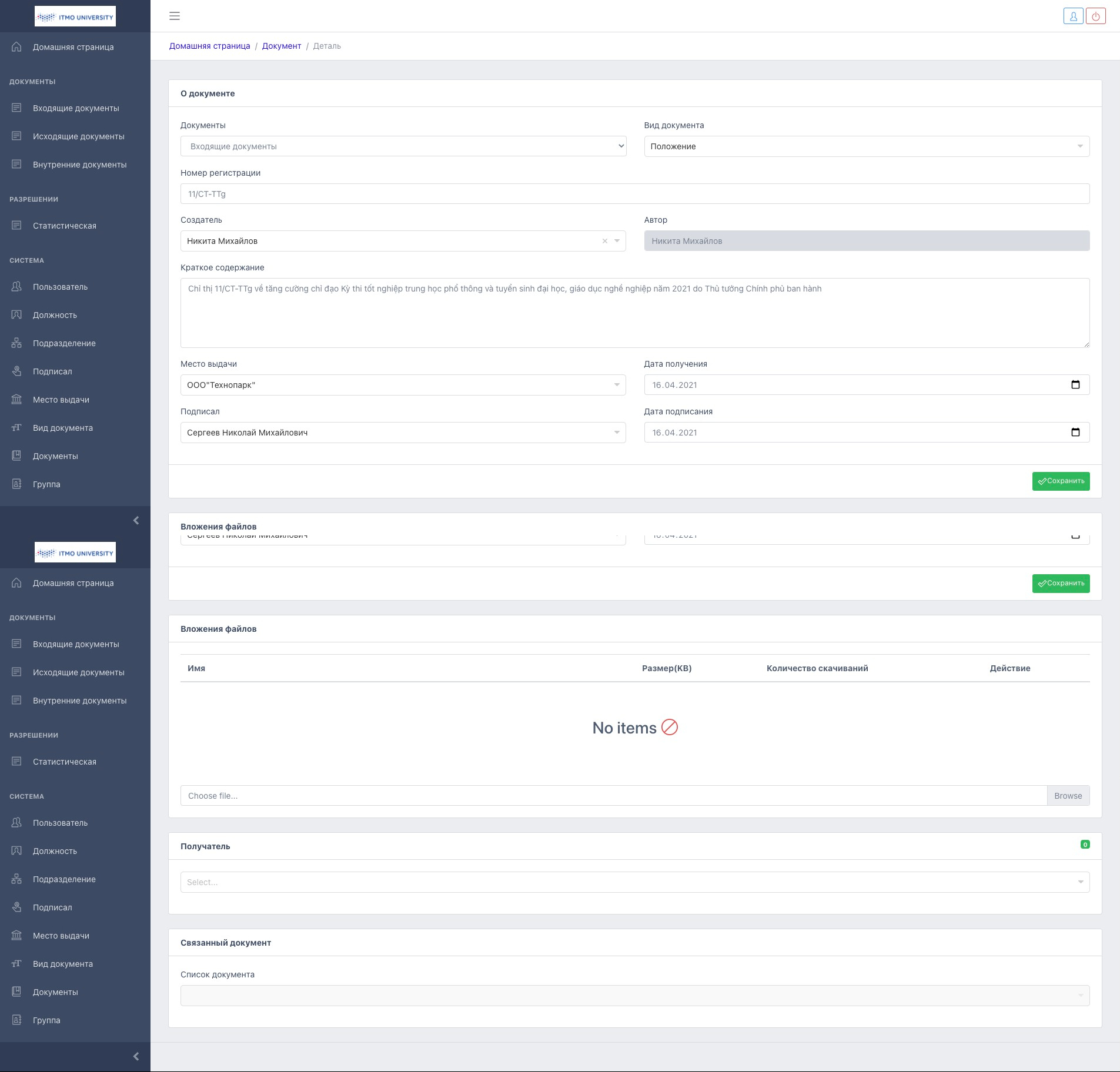Open the Подписал dropdown with Сергеев Николай Михайлович
Image resolution: width=1120 pixels, height=1072 pixels.
(403, 433)
